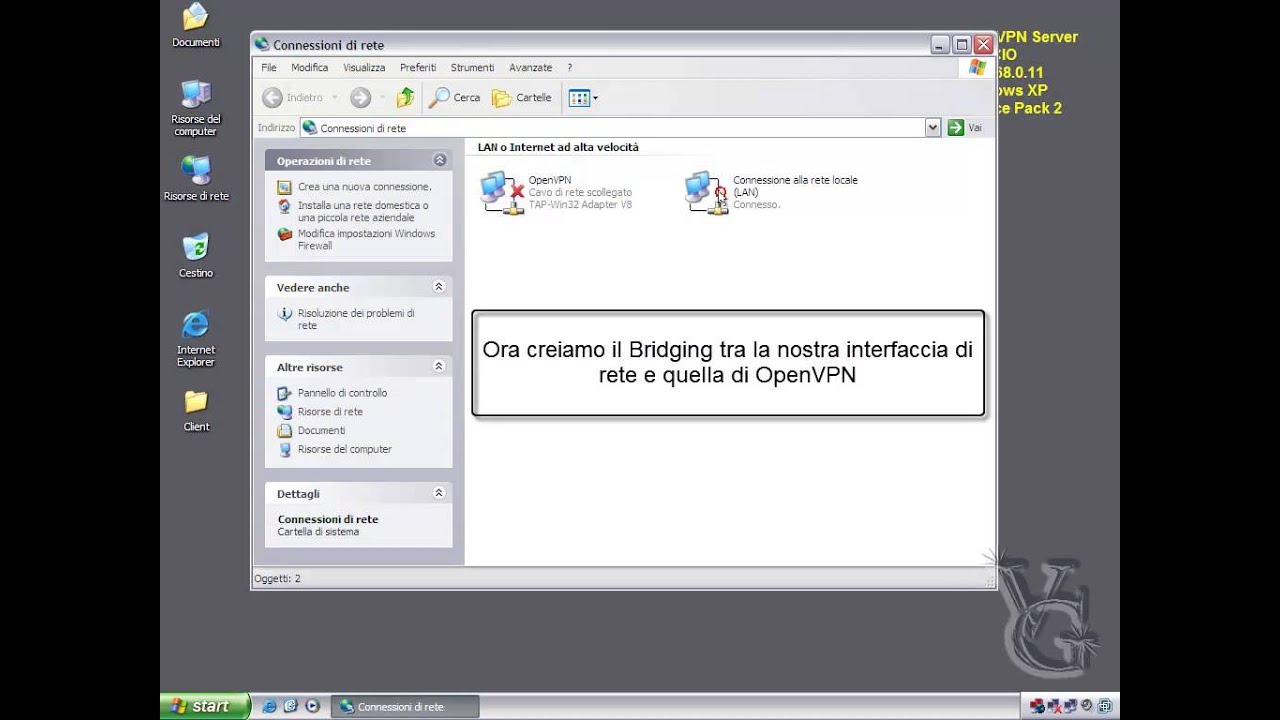Collapse the Dettagli panel
Viewport: 1280px width, 720px height.
click(x=439, y=493)
